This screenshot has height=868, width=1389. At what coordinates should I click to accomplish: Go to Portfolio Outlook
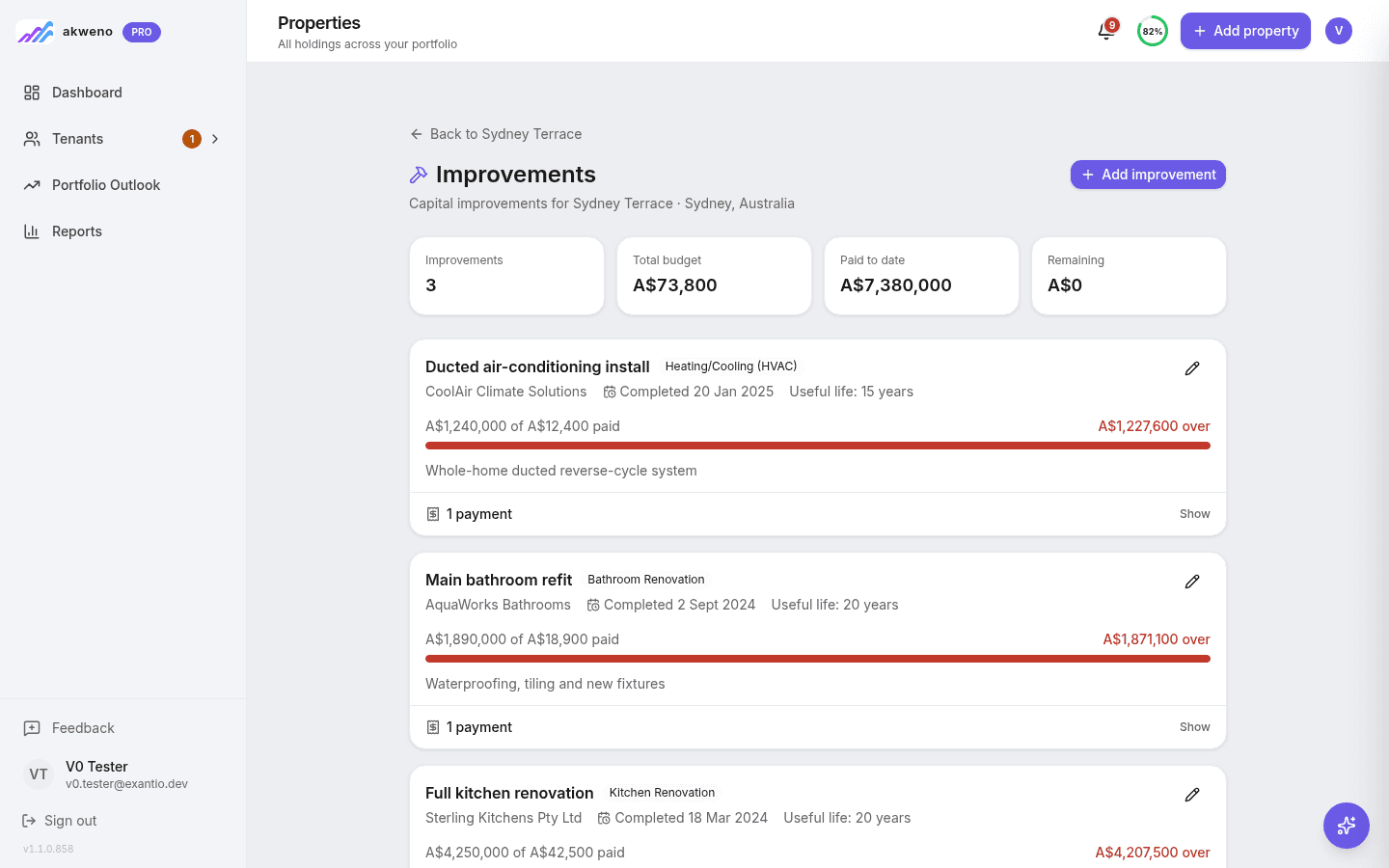[123, 185]
